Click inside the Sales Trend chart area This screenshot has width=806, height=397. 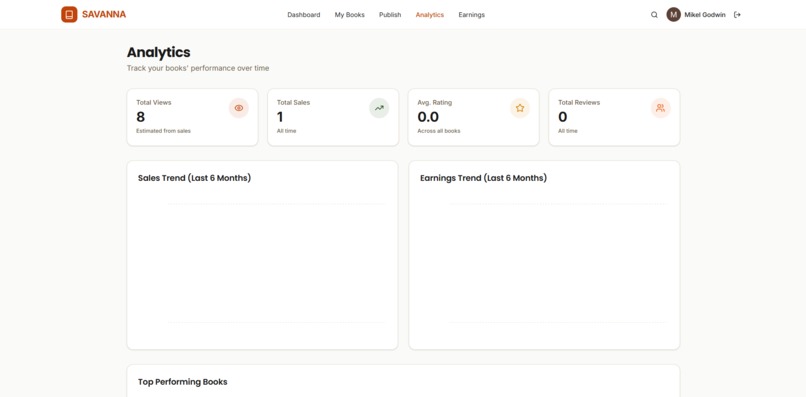[x=276, y=263]
